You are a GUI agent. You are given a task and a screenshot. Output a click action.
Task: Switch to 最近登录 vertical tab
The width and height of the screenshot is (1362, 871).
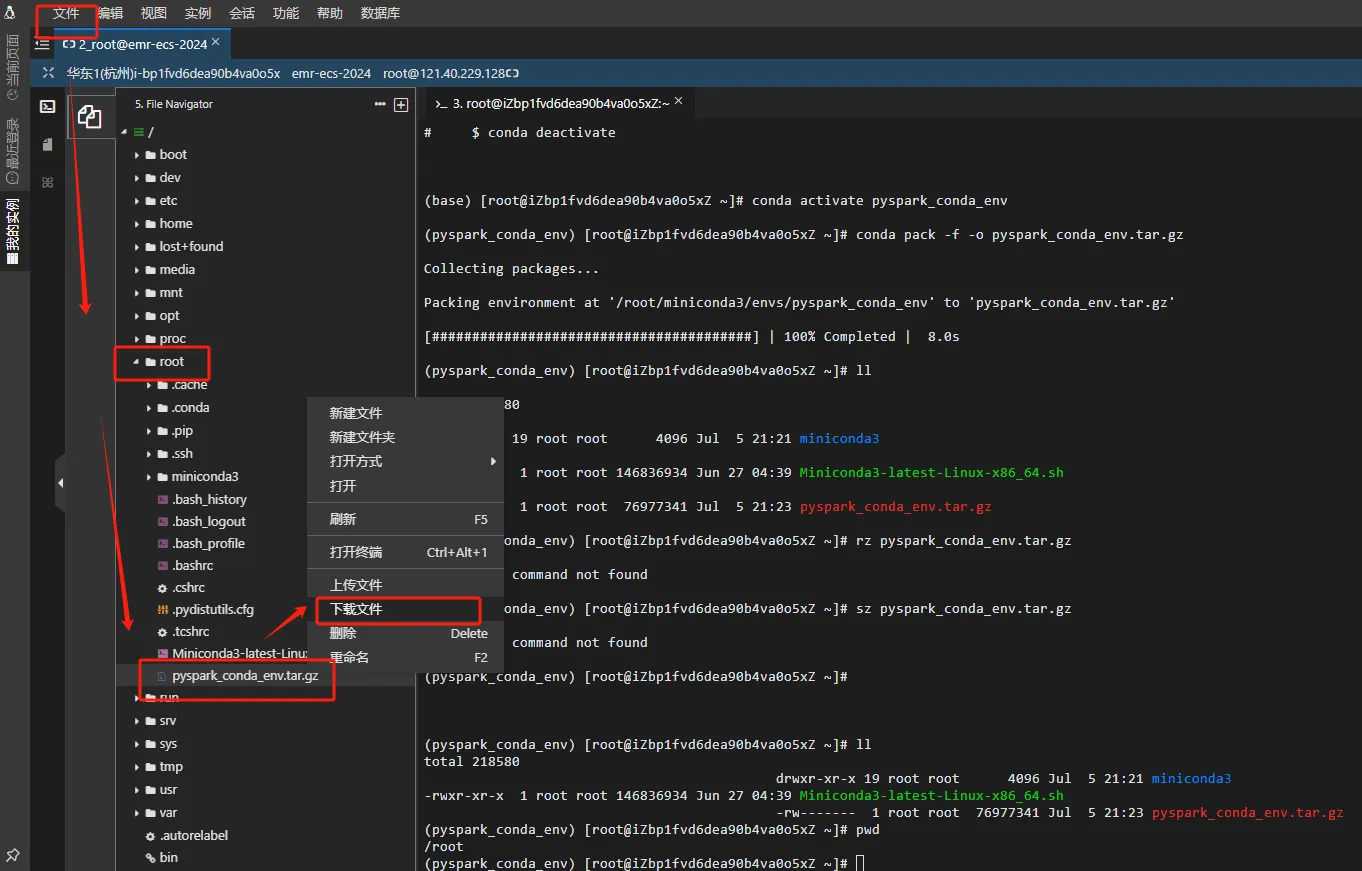pos(13,152)
